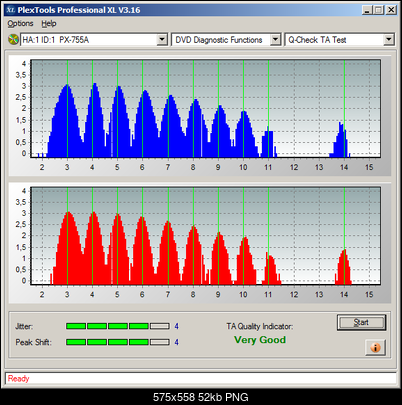Click the TA Quality Indicator label

(x=260, y=326)
